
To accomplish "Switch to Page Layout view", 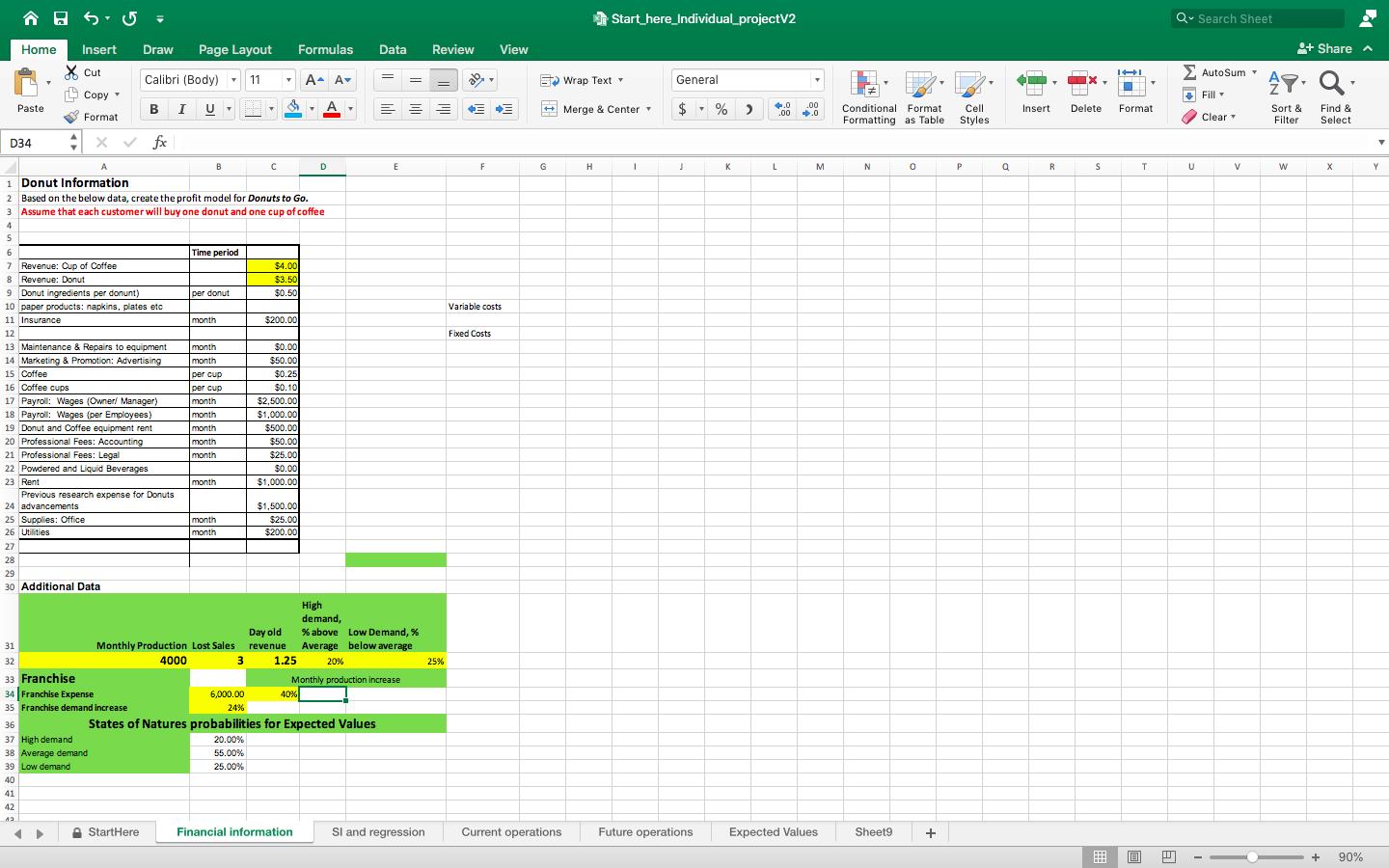I will 1134,856.
